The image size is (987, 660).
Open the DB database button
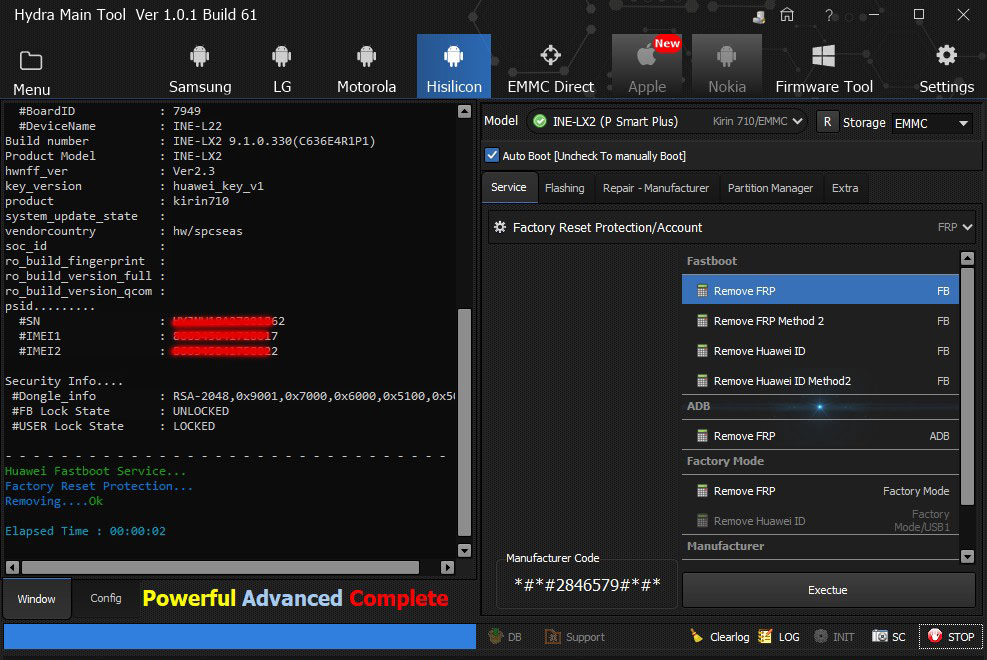505,637
